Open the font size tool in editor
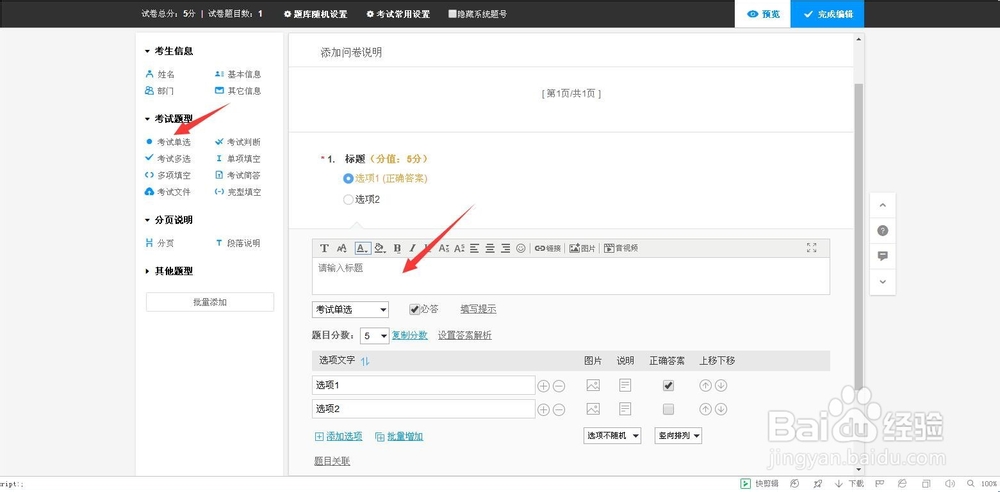The height and width of the screenshot is (492, 1000). tap(342, 248)
